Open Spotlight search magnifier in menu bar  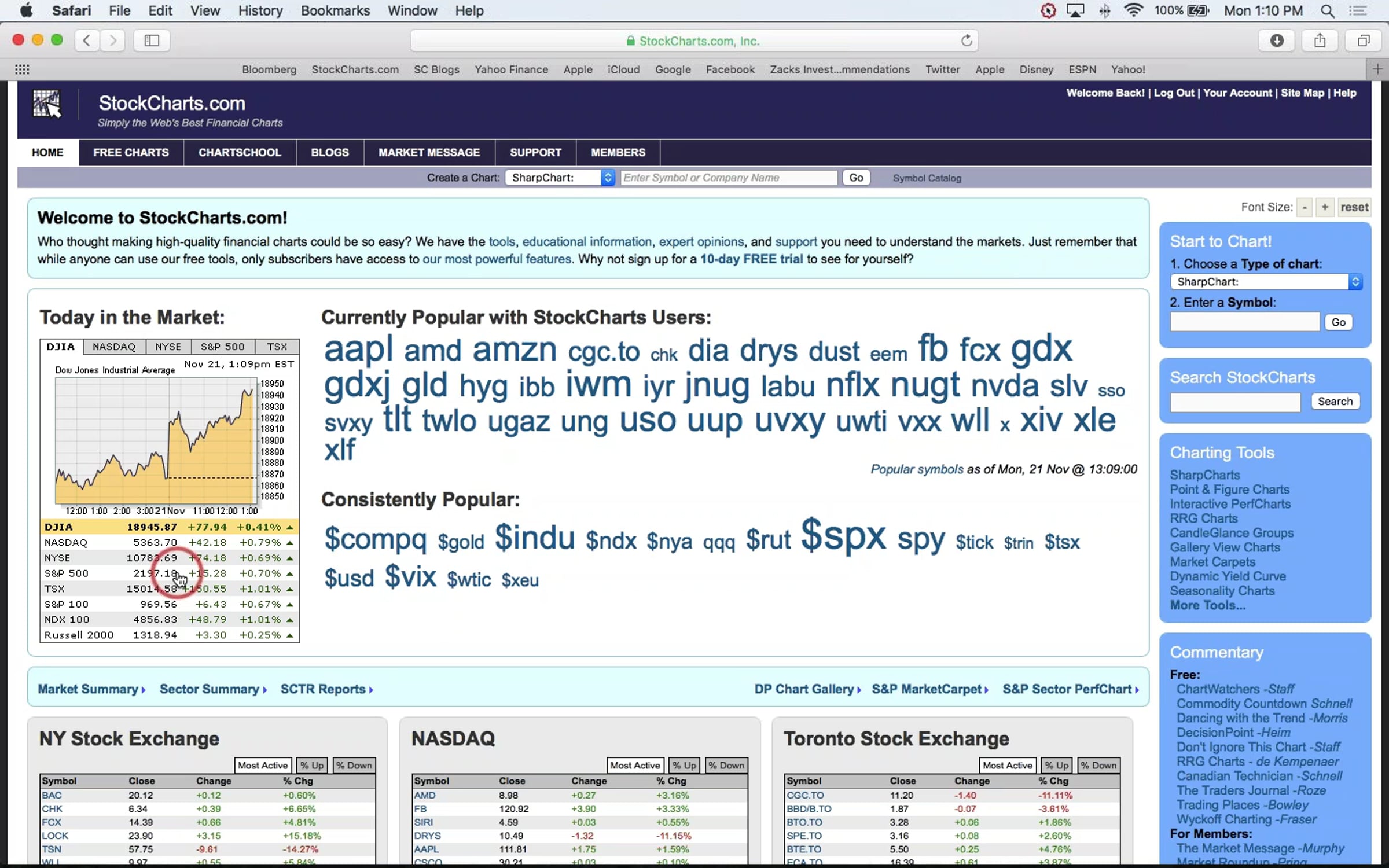click(1328, 11)
